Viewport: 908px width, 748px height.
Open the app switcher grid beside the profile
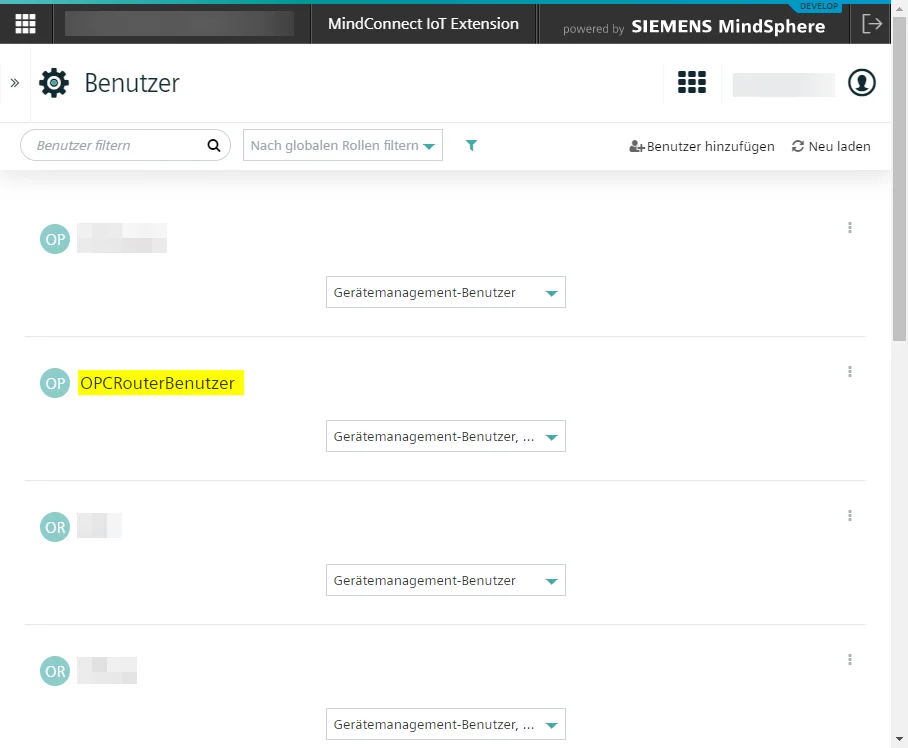click(692, 82)
